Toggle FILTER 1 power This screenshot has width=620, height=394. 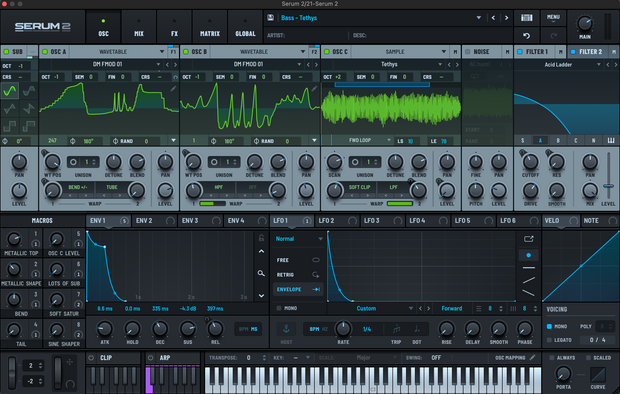pyautogui.click(x=520, y=52)
